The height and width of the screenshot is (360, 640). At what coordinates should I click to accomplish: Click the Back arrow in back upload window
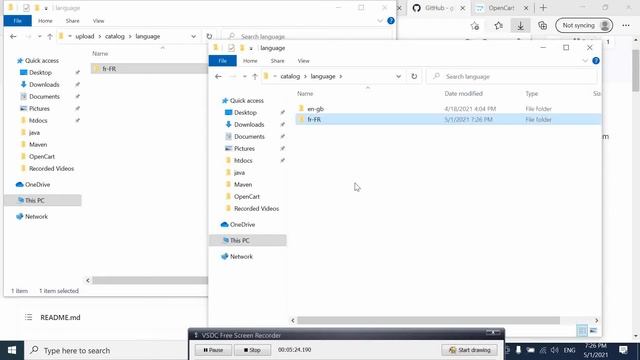click(x=13, y=36)
